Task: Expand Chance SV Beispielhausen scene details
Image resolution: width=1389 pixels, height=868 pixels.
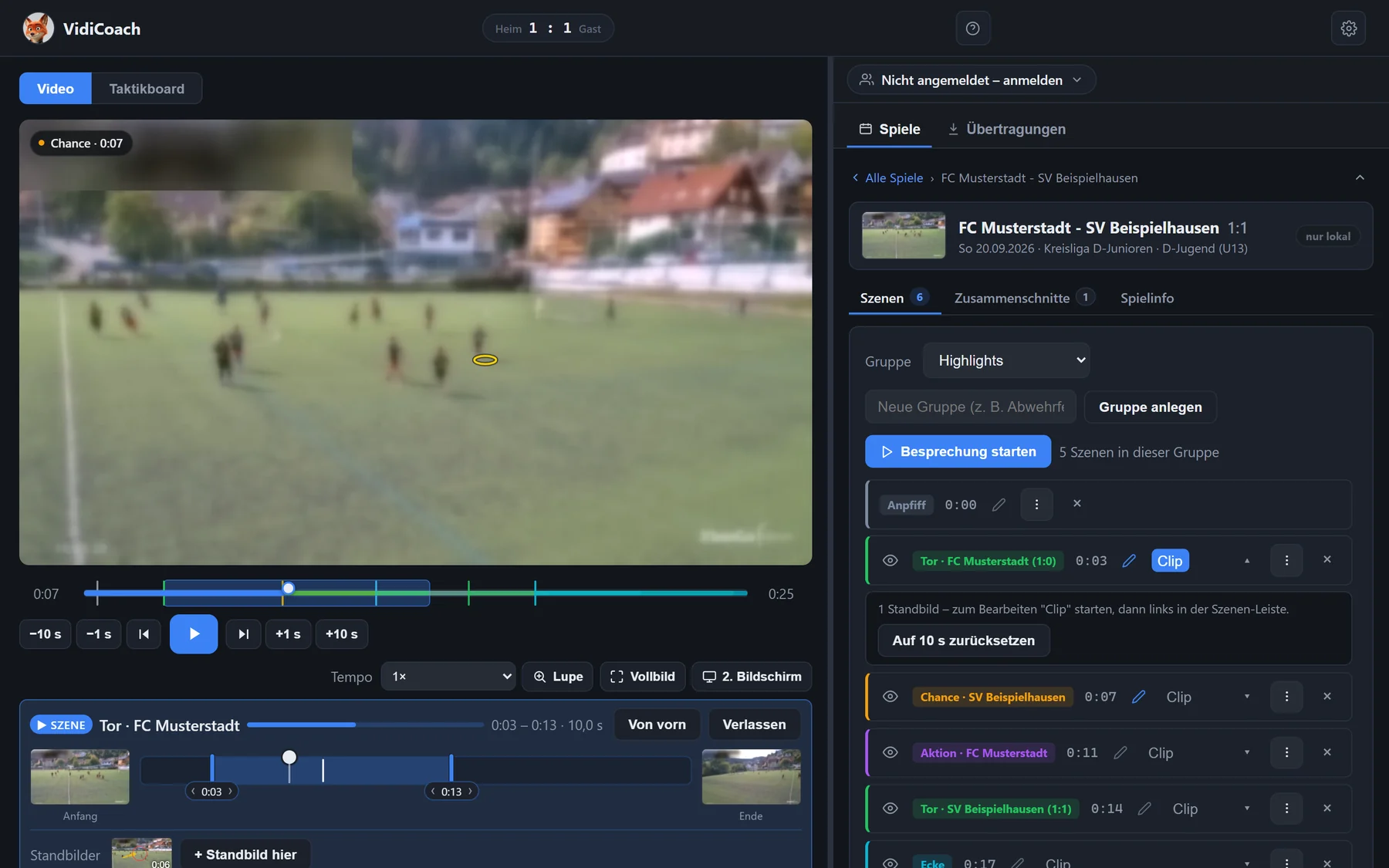Action: pos(1247,697)
